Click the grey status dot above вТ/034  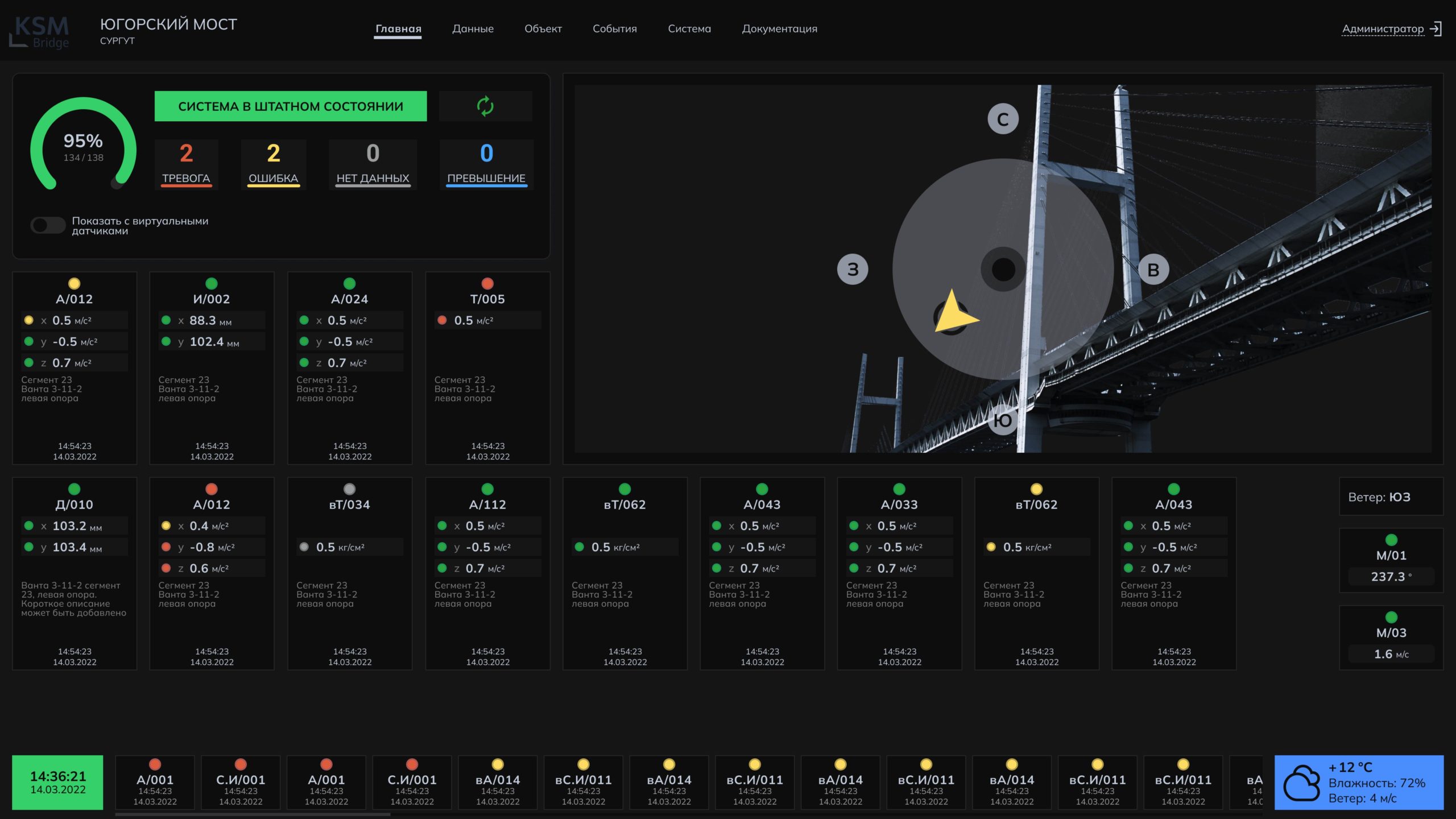(349, 489)
